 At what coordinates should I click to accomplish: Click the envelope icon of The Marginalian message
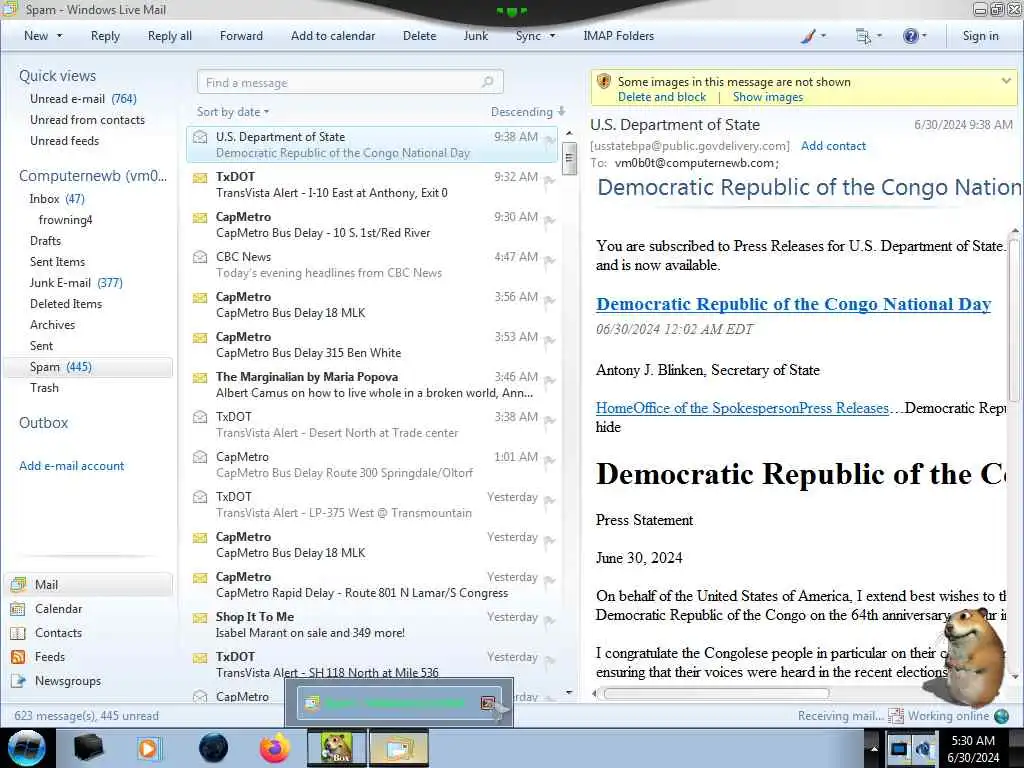click(200, 377)
